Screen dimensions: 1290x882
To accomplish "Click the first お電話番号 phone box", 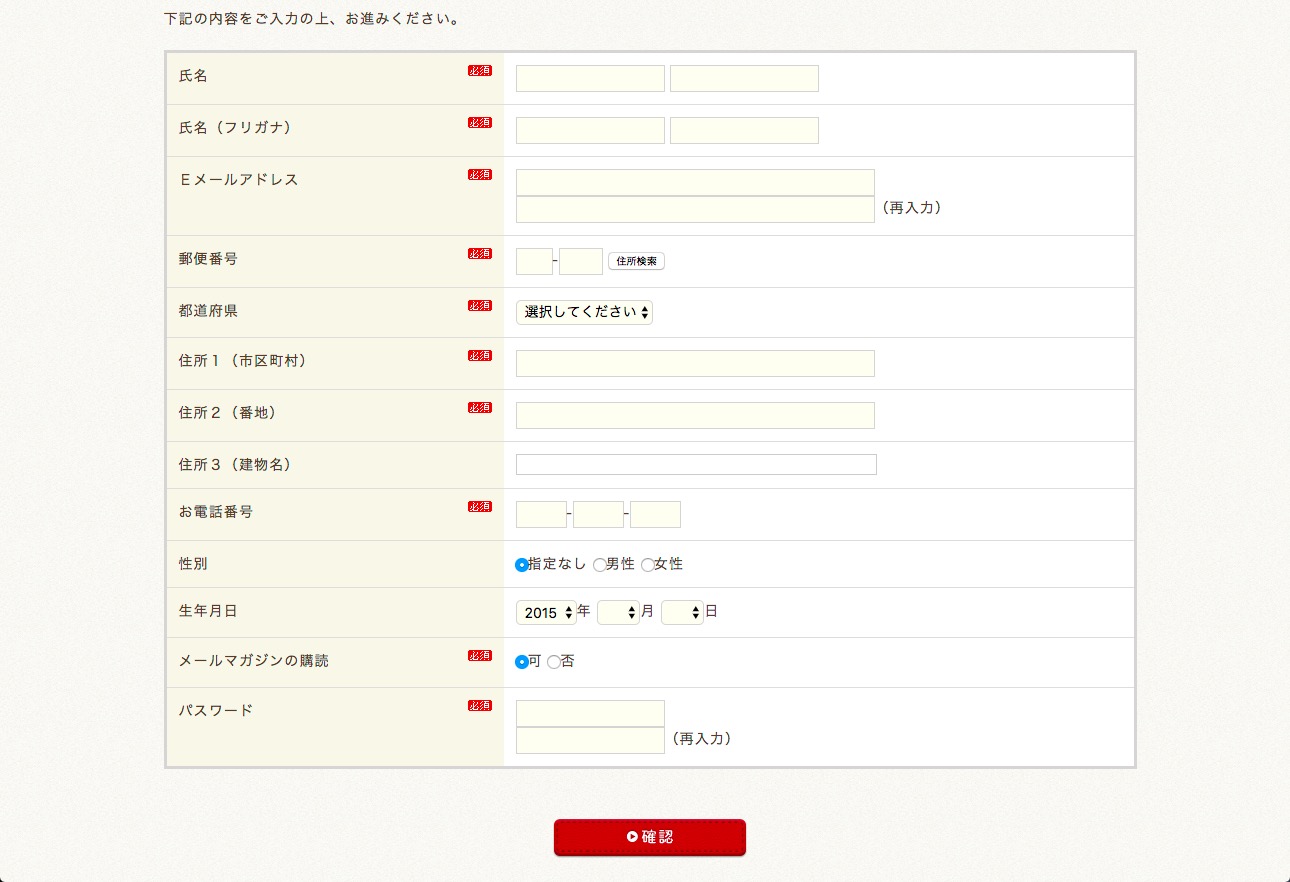I will point(541,515).
